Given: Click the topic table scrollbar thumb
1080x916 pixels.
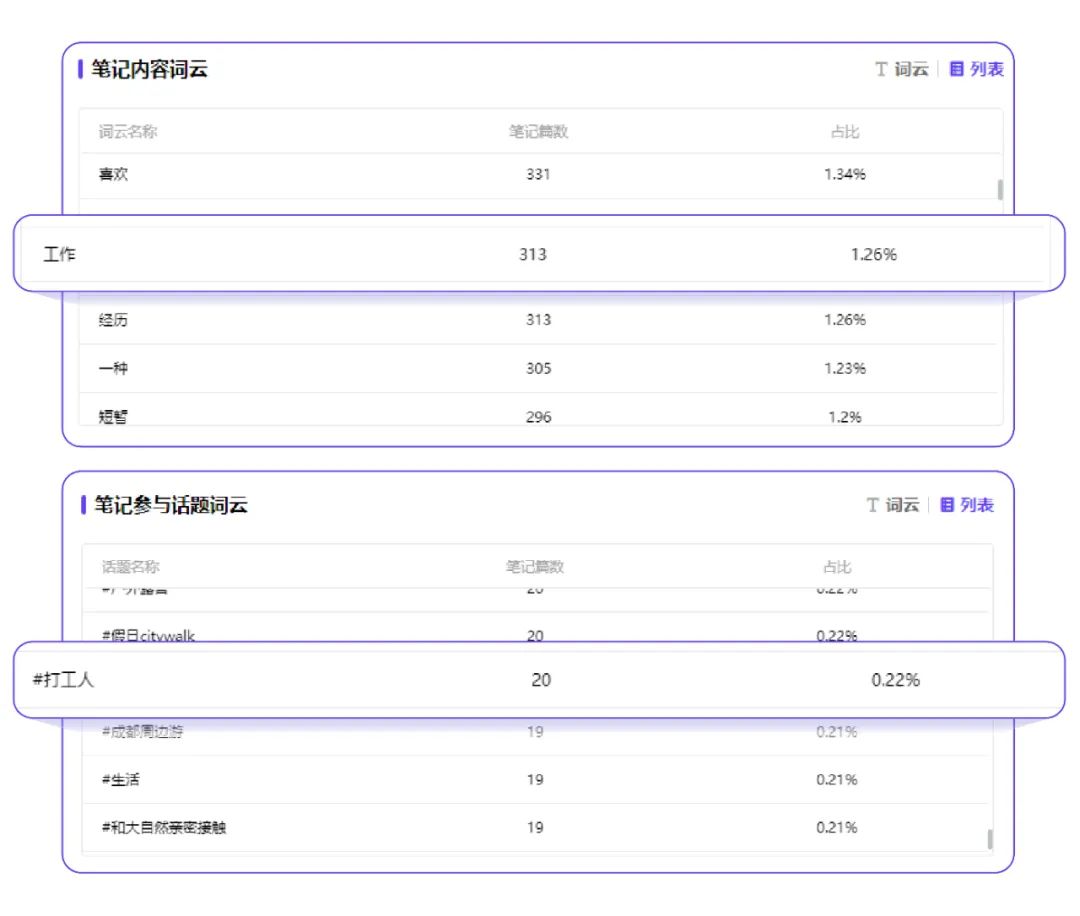Looking at the screenshot, I should coord(990,839).
